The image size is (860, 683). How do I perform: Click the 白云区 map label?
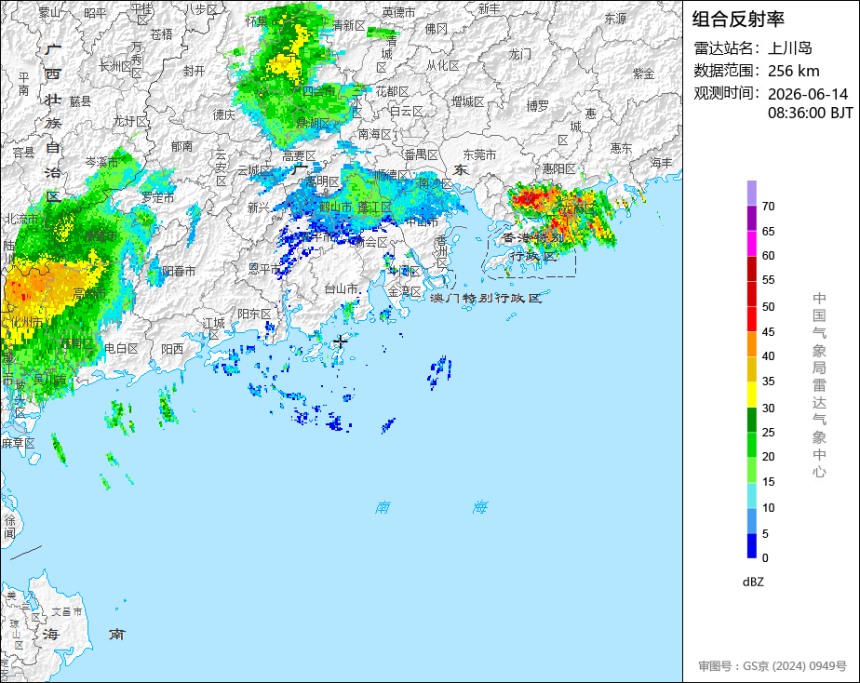click(406, 111)
